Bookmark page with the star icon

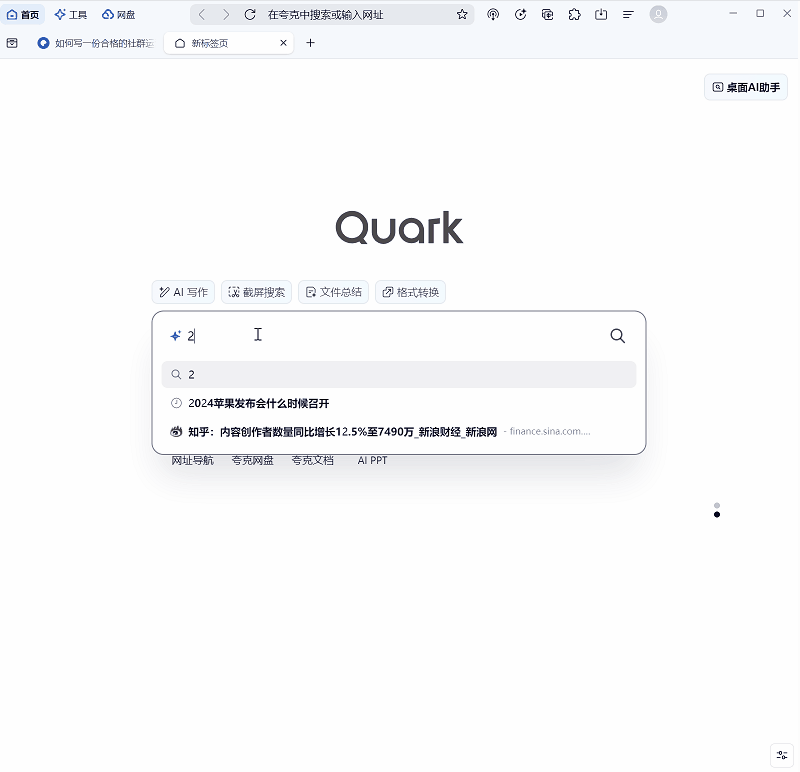pyautogui.click(x=462, y=15)
